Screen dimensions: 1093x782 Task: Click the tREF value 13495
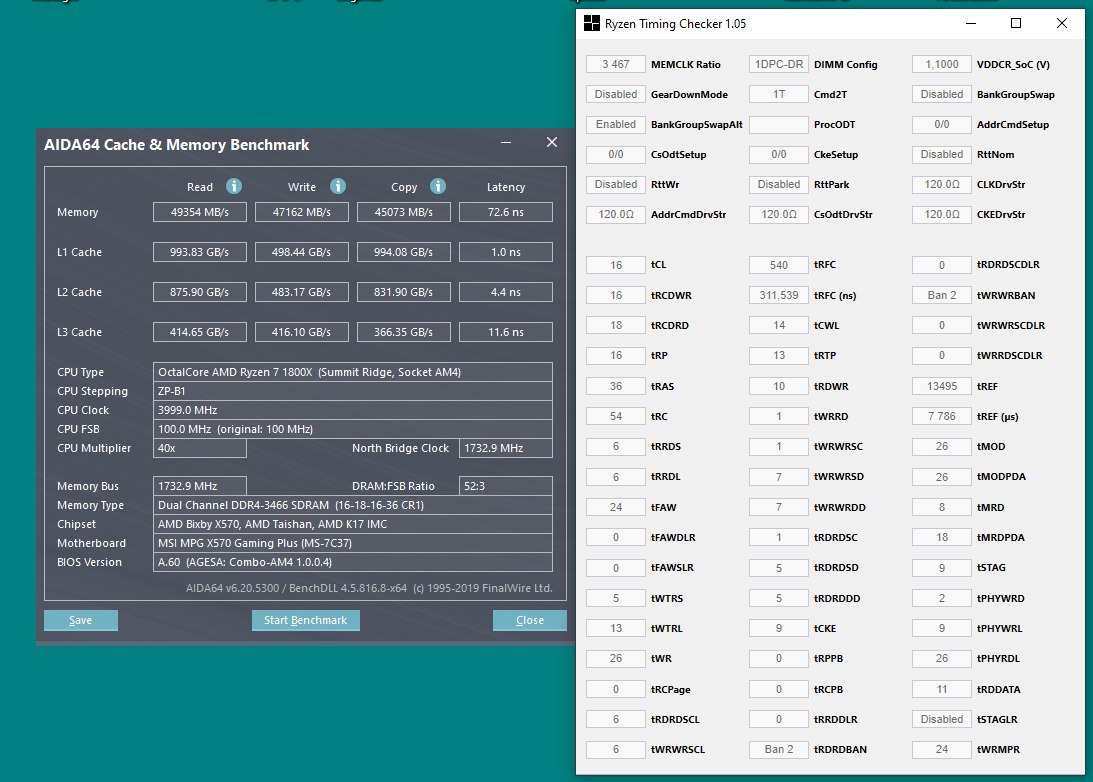tap(942, 386)
